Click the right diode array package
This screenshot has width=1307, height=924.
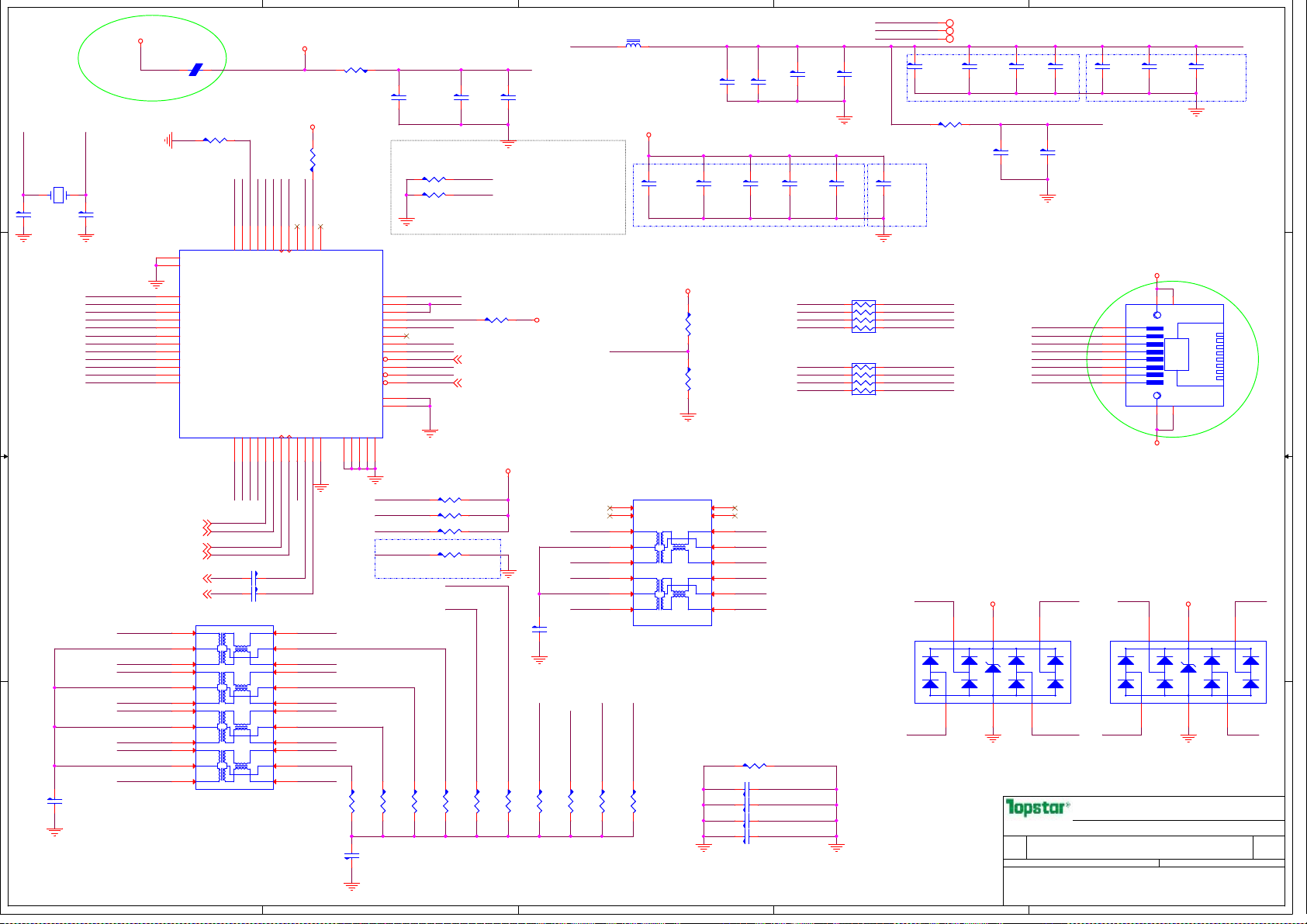click(1188, 672)
